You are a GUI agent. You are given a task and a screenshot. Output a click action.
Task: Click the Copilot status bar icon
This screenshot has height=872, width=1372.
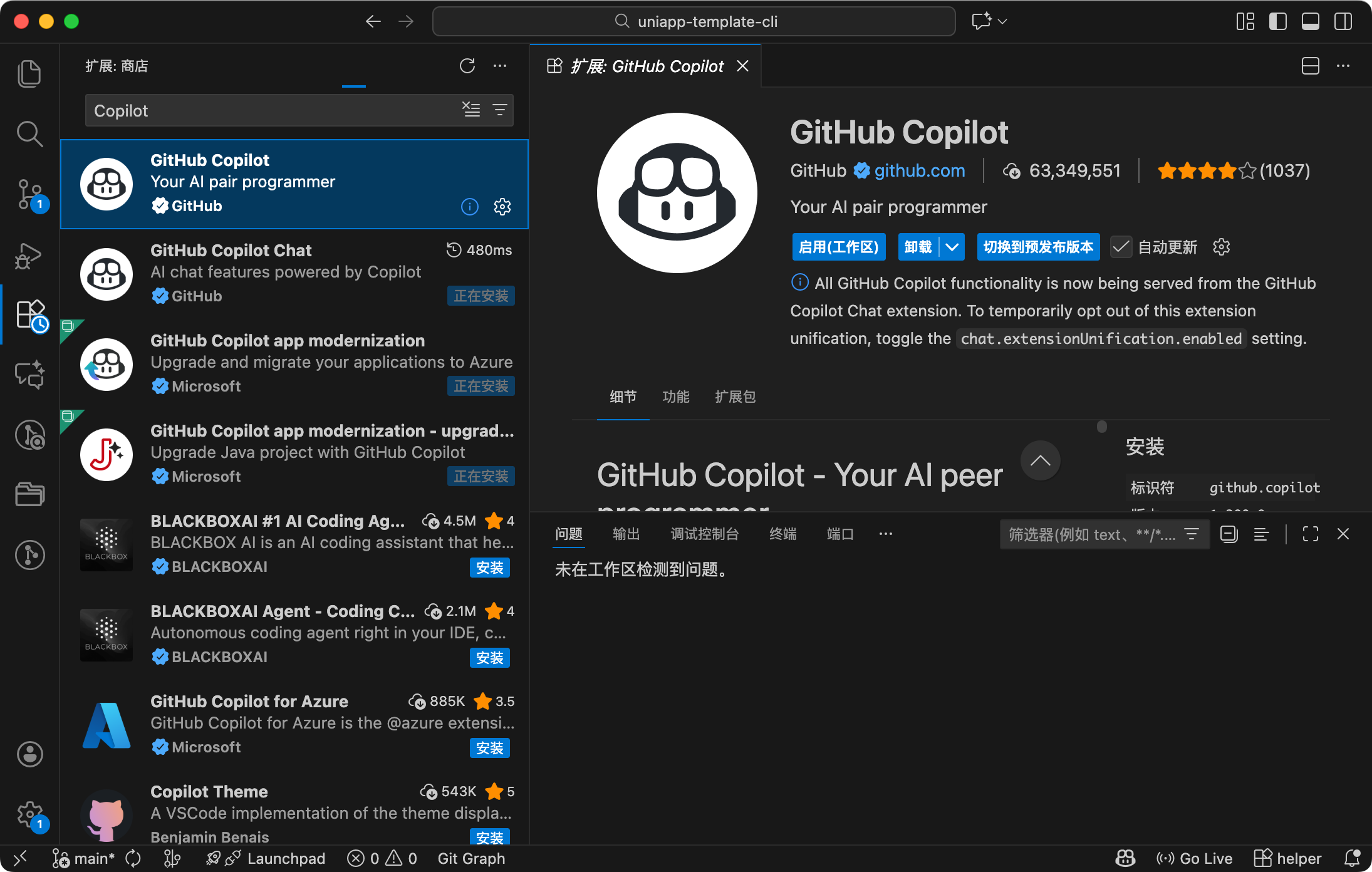coord(1125,858)
